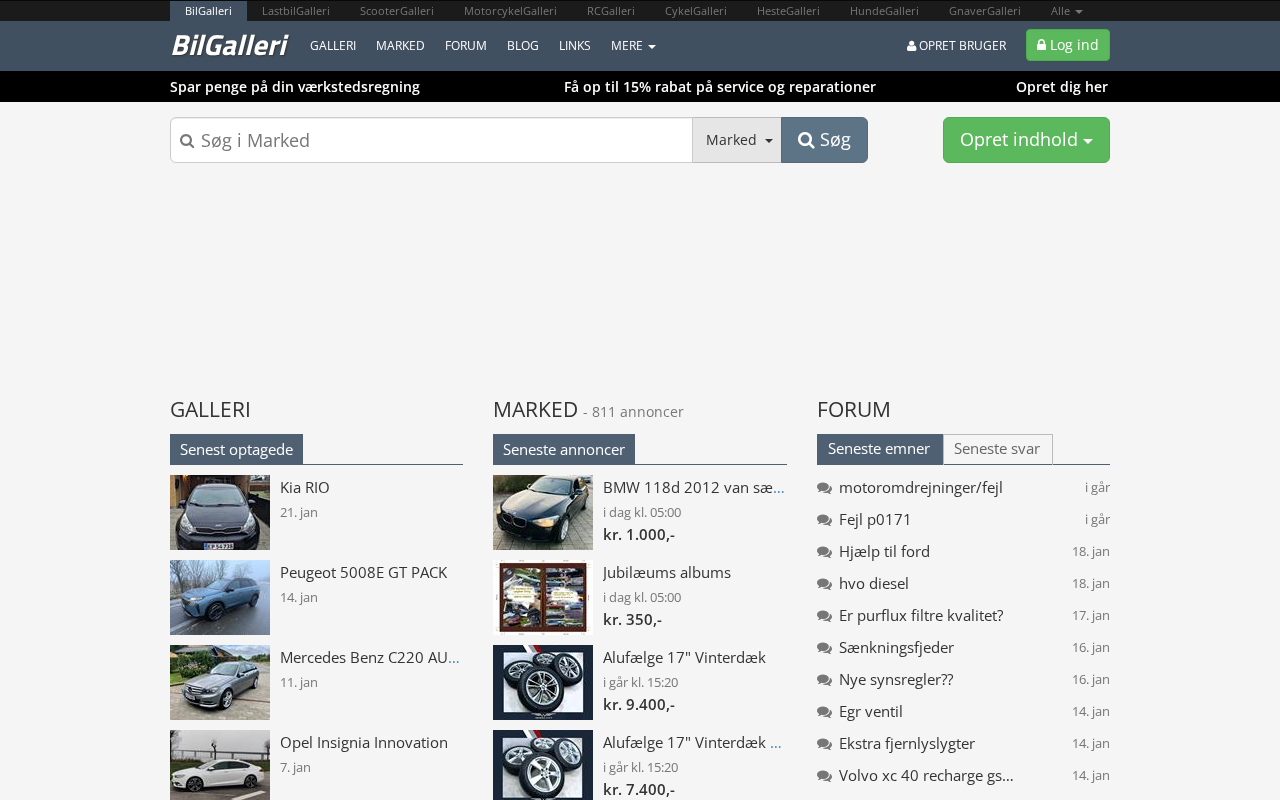Open LINKS in the main navigation
Image resolution: width=1280 pixels, height=800 pixels.
(575, 46)
